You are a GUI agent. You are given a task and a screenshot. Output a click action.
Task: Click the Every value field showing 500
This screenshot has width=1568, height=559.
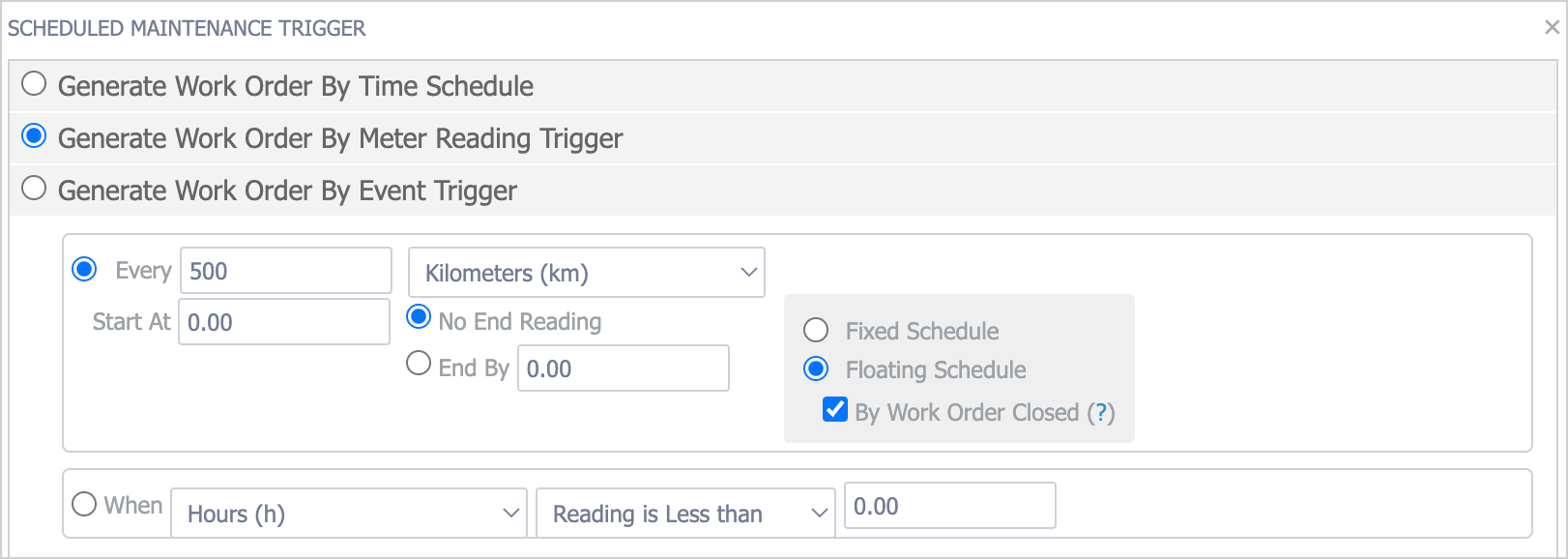285,271
